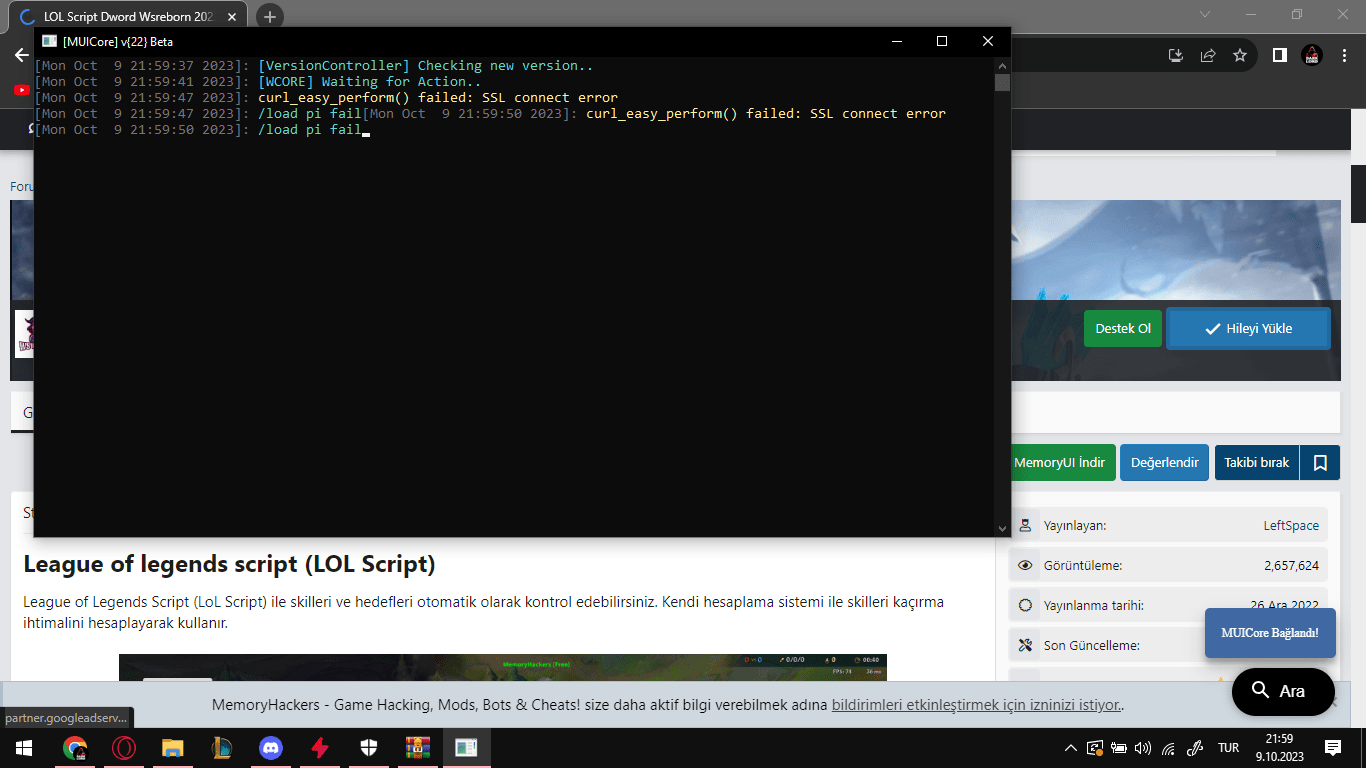Click the Takibi bırak button

pos(1257,463)
